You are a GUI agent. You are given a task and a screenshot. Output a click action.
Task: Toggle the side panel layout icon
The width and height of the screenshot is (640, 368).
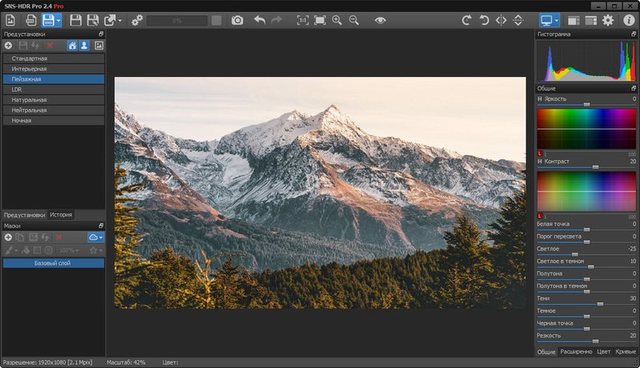tap(574, 20)
